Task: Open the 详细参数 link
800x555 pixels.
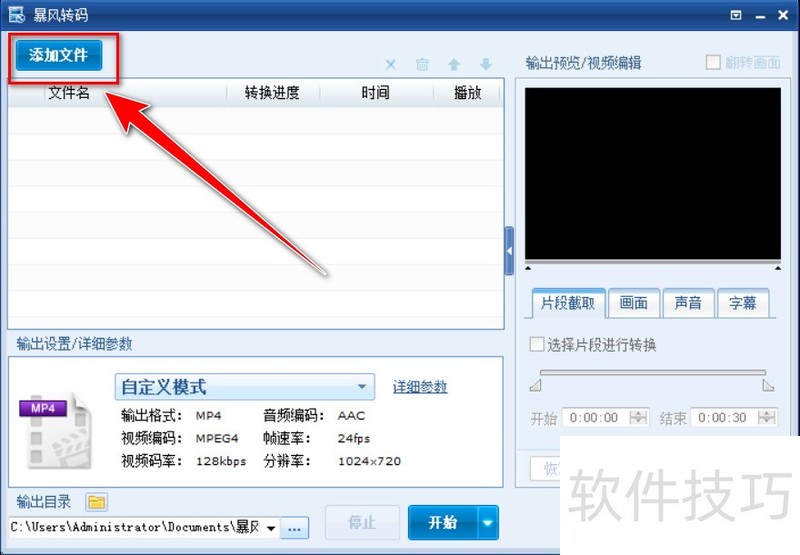Action: (420, 387)
